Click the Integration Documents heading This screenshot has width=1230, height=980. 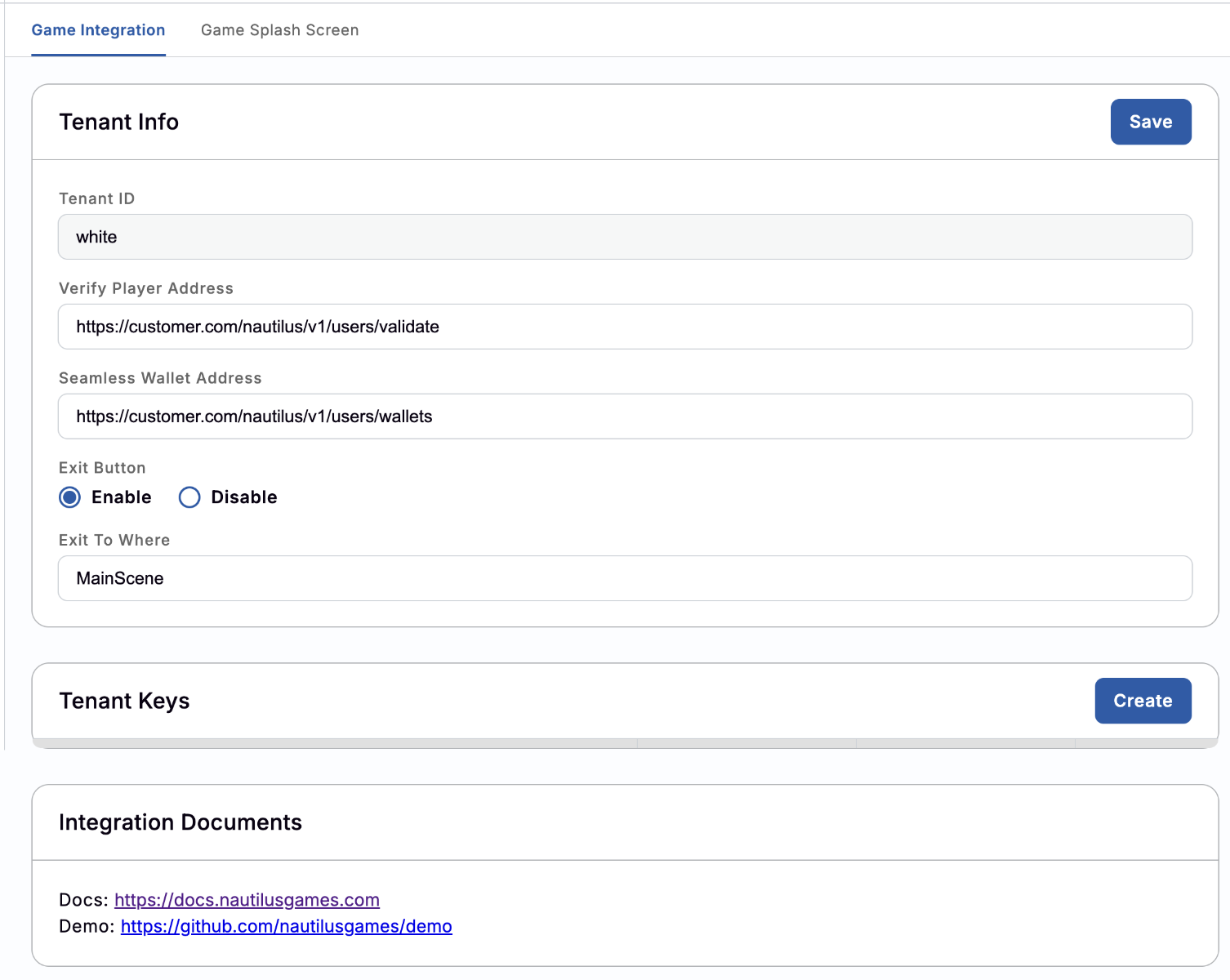click(x=180, y=822)
